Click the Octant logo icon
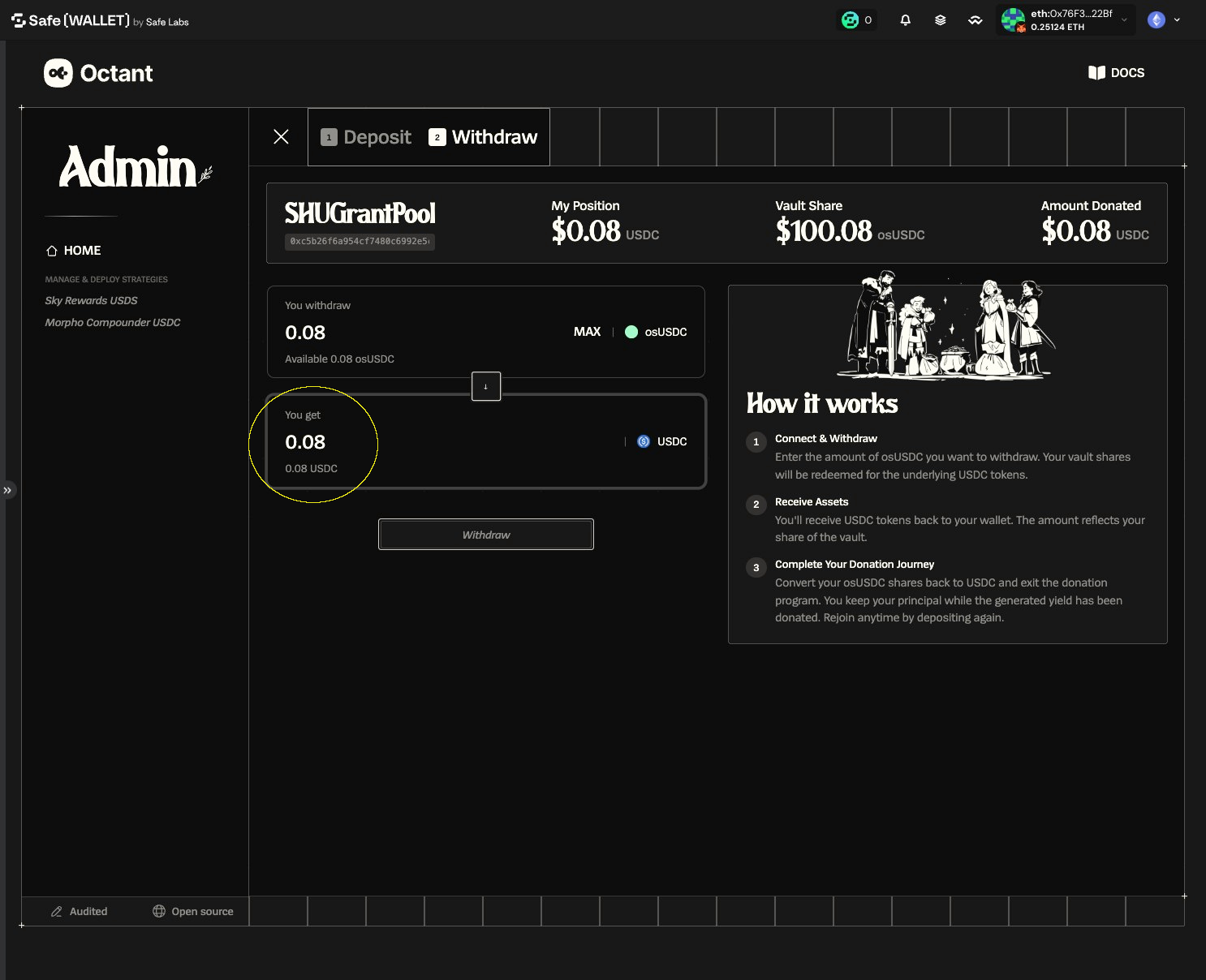Viewport: 1206px width, 980px height. [x=58, y=73]
